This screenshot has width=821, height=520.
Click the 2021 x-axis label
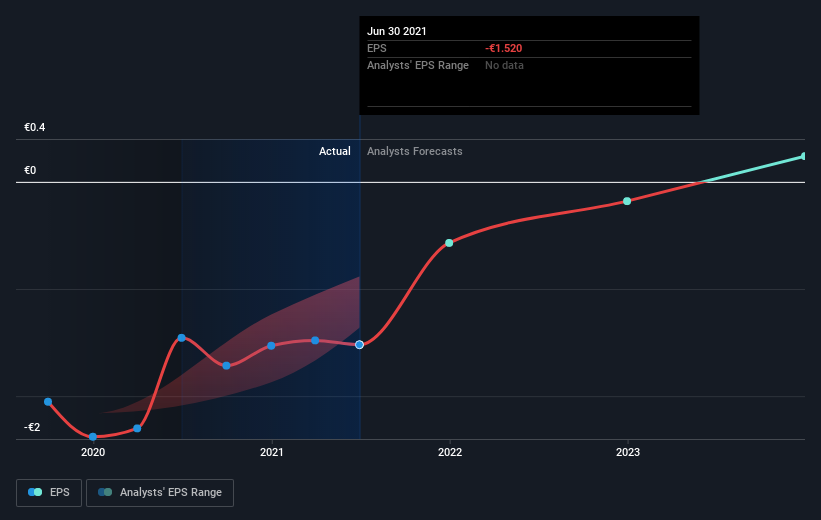[271, 452]
